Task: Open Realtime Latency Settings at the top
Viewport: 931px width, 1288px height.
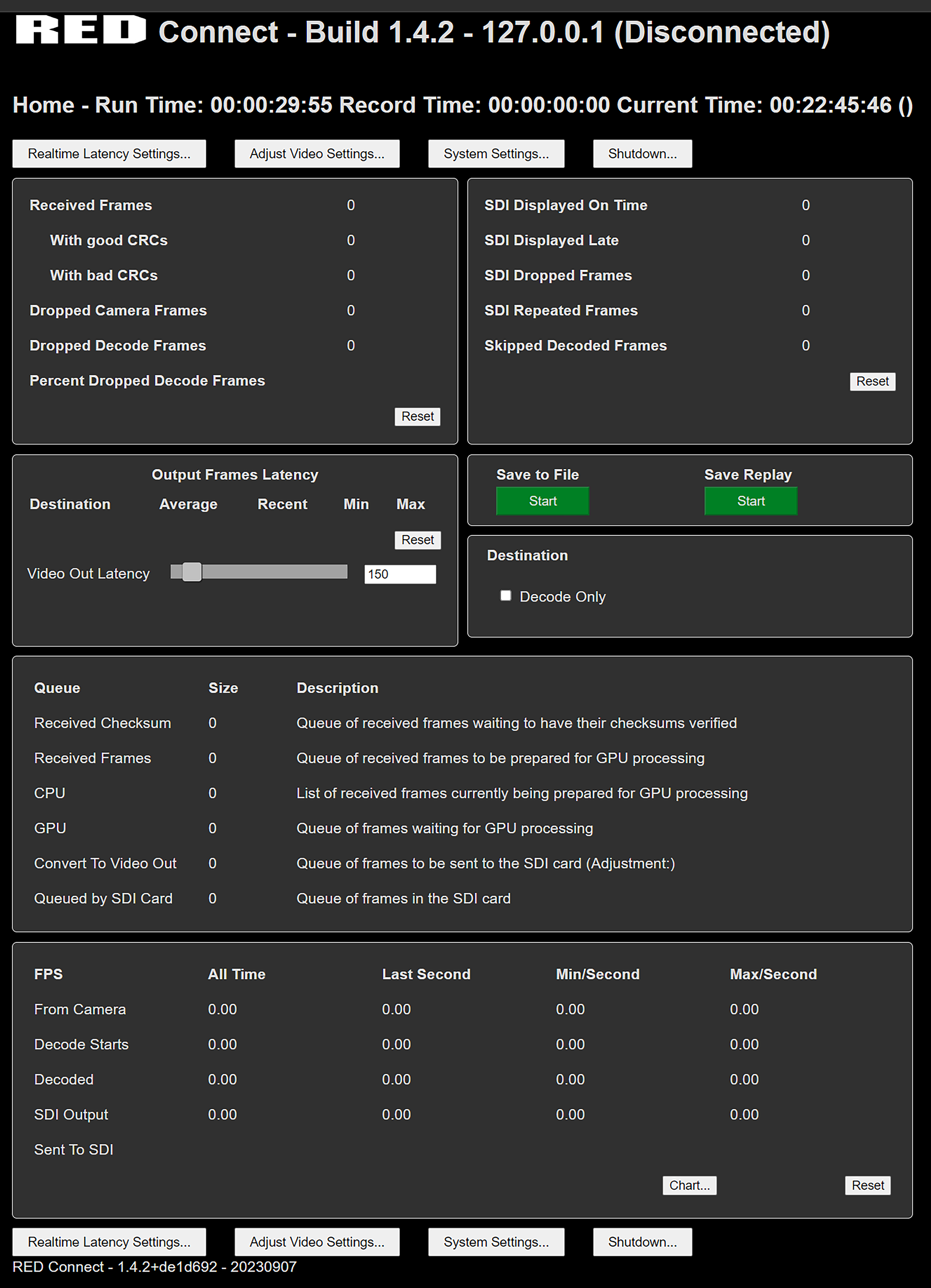Action: (109, 154)
